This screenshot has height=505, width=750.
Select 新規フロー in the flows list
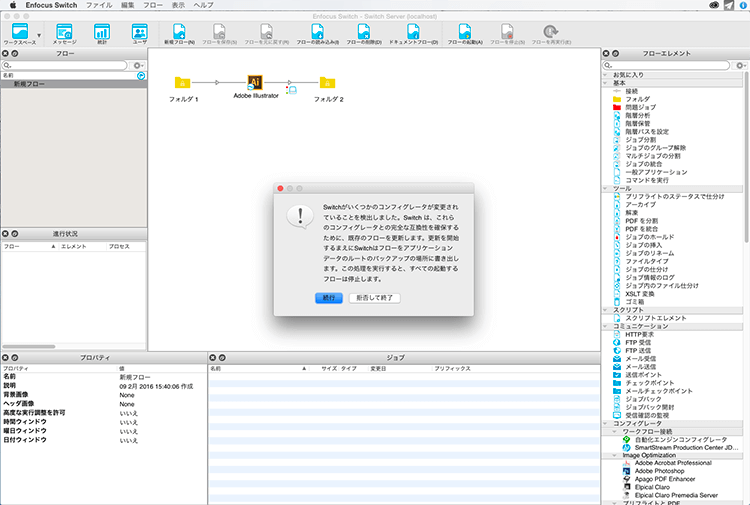[x=74, y=84]
